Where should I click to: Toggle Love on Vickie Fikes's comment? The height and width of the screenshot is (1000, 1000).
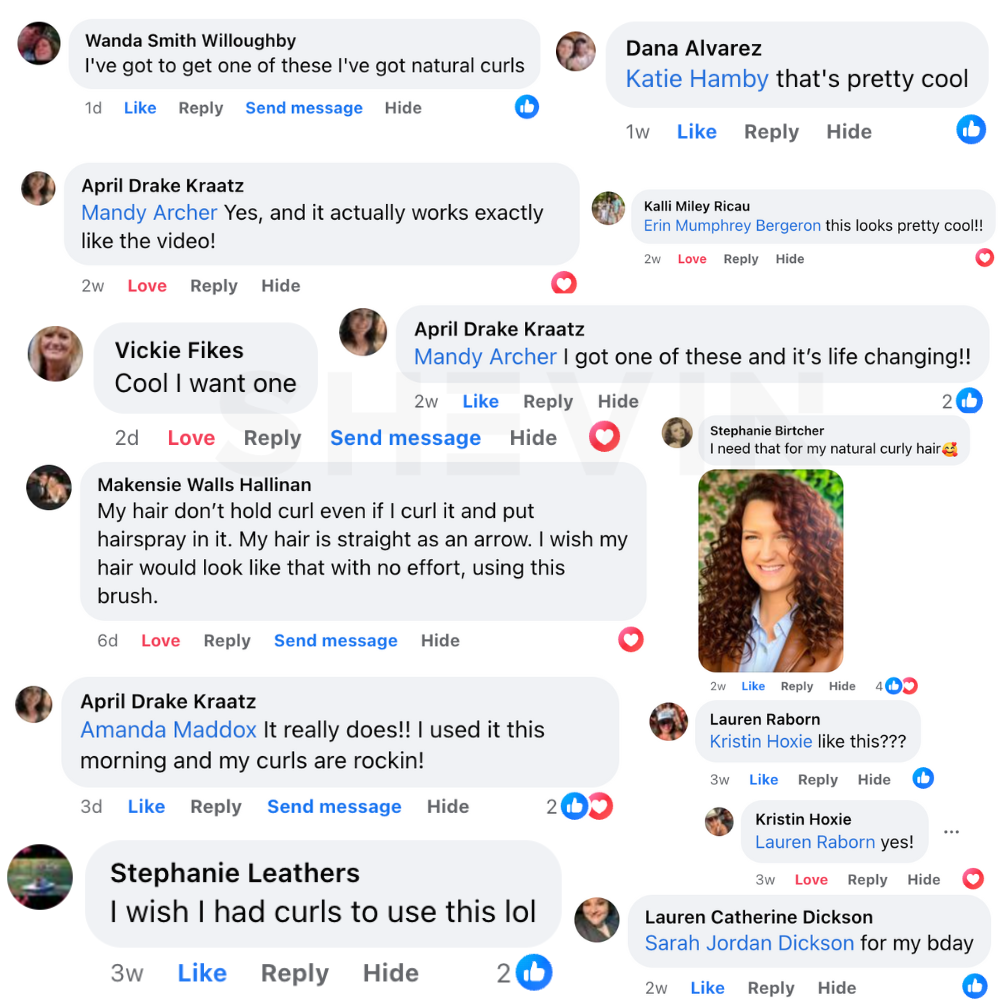click(191, 438)
